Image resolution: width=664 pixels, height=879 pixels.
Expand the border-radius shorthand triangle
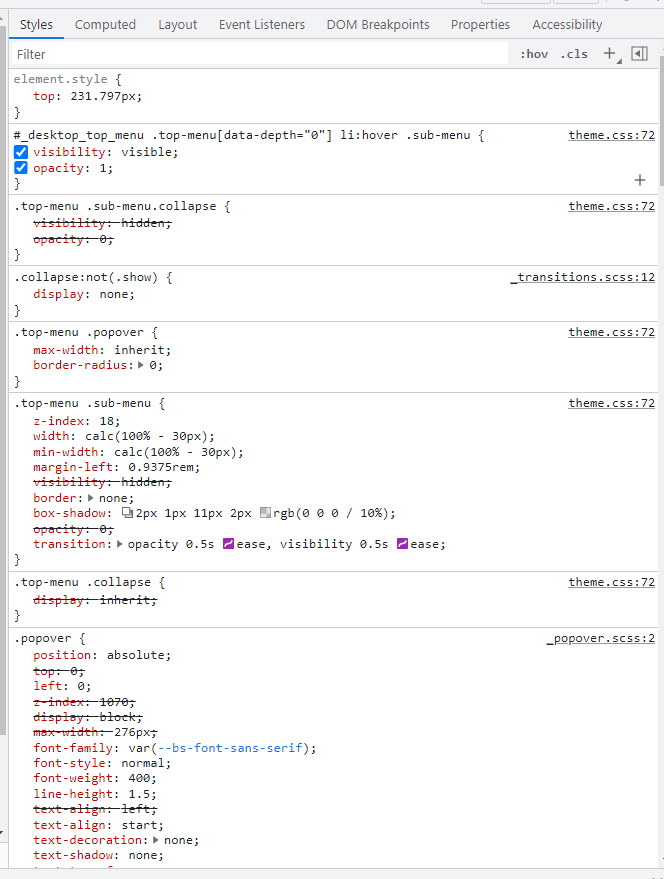141,365
